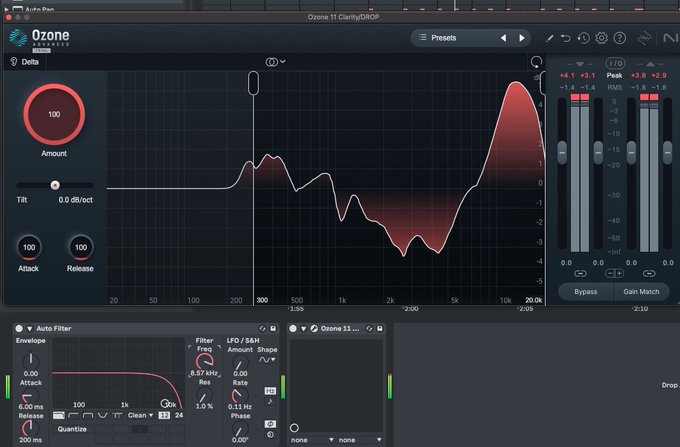Open the LFO Shape dropdown
Screen dimensions: 680x447
tap(267, 360)
